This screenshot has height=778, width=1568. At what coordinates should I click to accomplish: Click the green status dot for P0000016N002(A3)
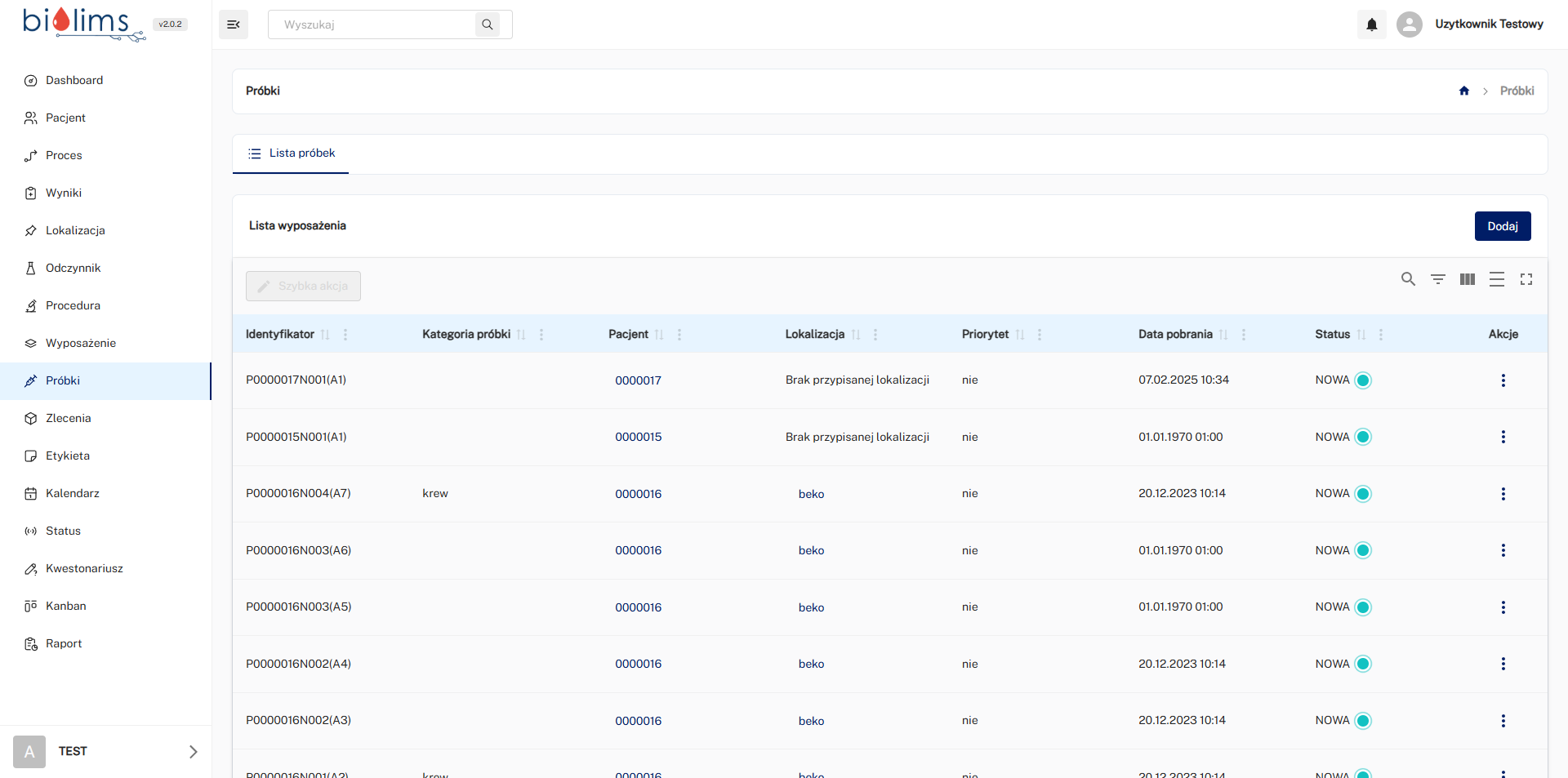click(1363, 721)
